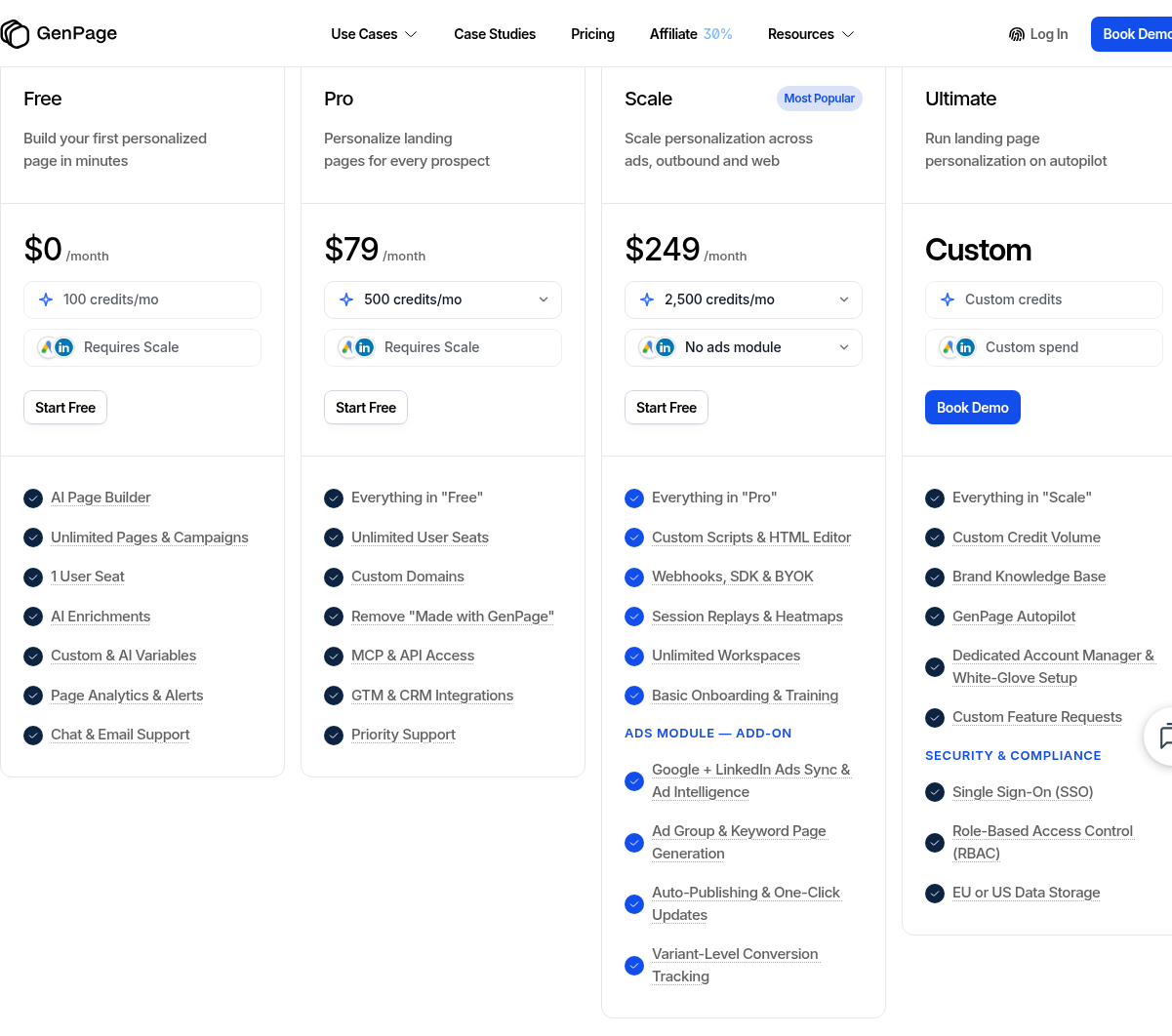Click the GenPage logo icon
Screen dimensions: 1172x1036
[x=15, y=33]
